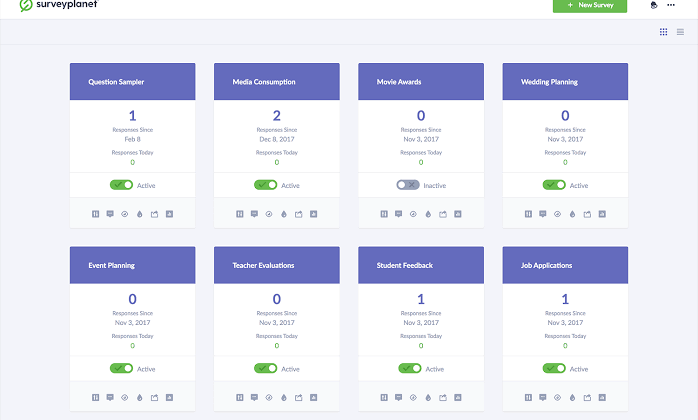The image size is (698, 420).
Task: Click response count 2 on Media Consumption
Action: (x=276, y=116)
